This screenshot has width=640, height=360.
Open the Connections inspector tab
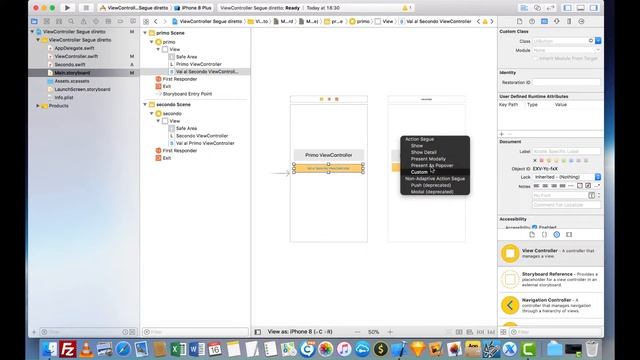pos(581,21)
